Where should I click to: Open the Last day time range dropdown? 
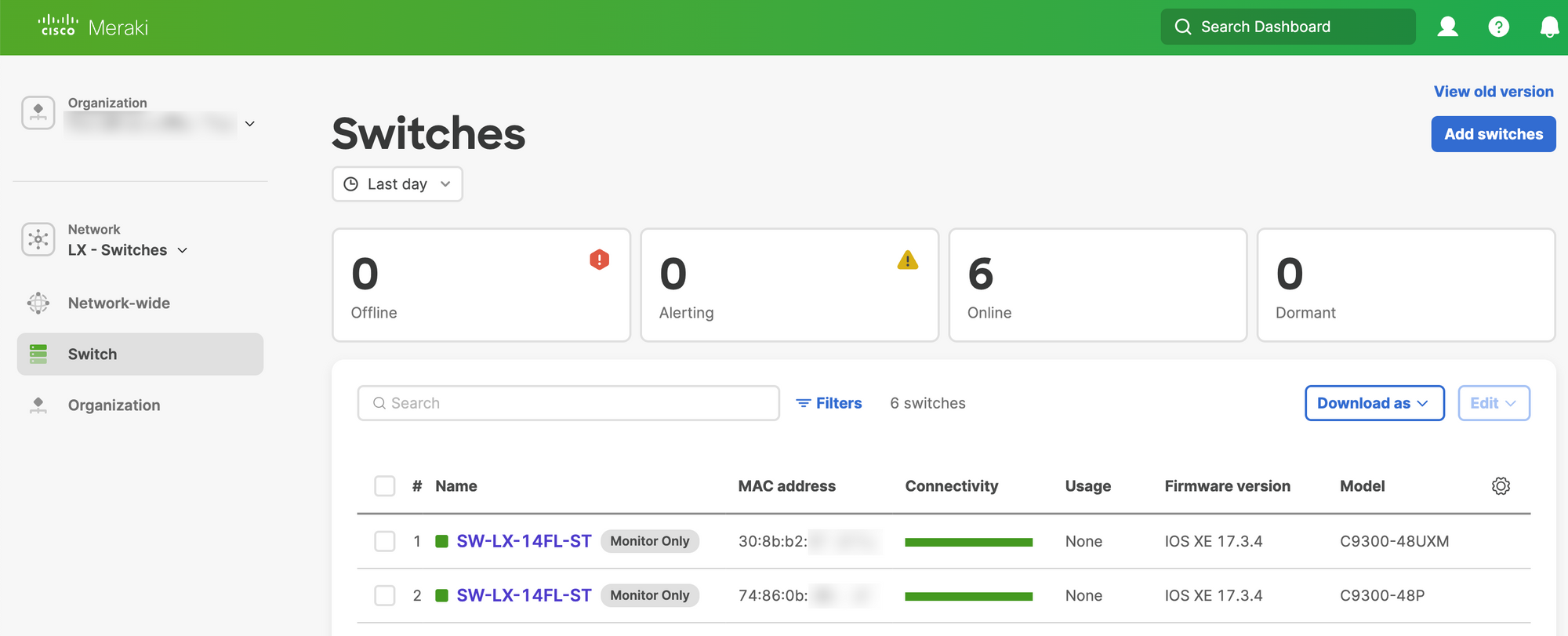click(397, 184)
